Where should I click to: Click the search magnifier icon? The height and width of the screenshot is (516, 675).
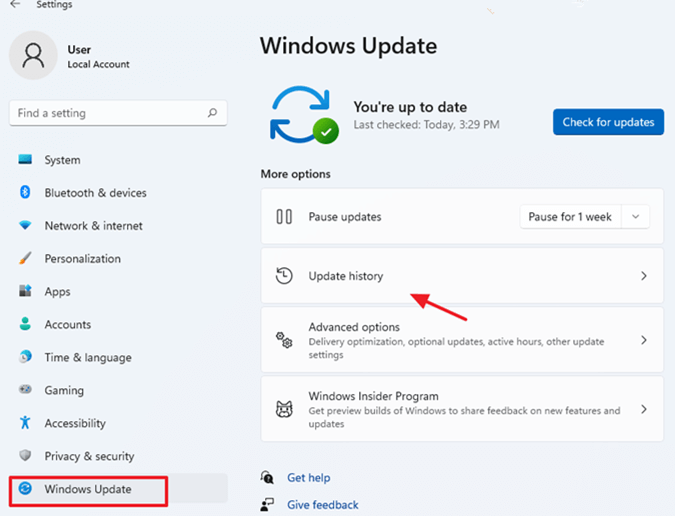coord(212,113)
